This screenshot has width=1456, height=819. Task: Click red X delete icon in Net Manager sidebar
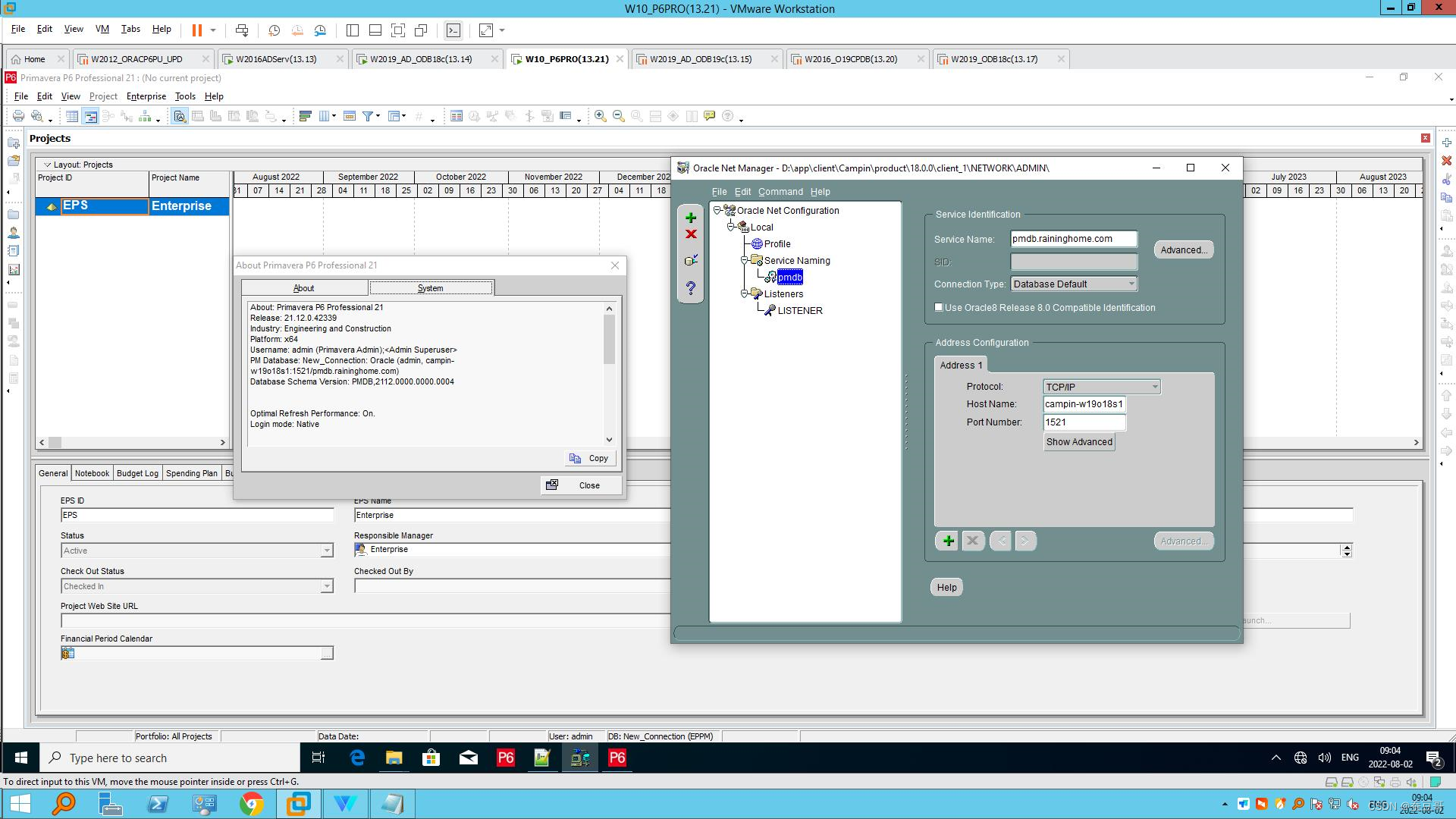691,234
